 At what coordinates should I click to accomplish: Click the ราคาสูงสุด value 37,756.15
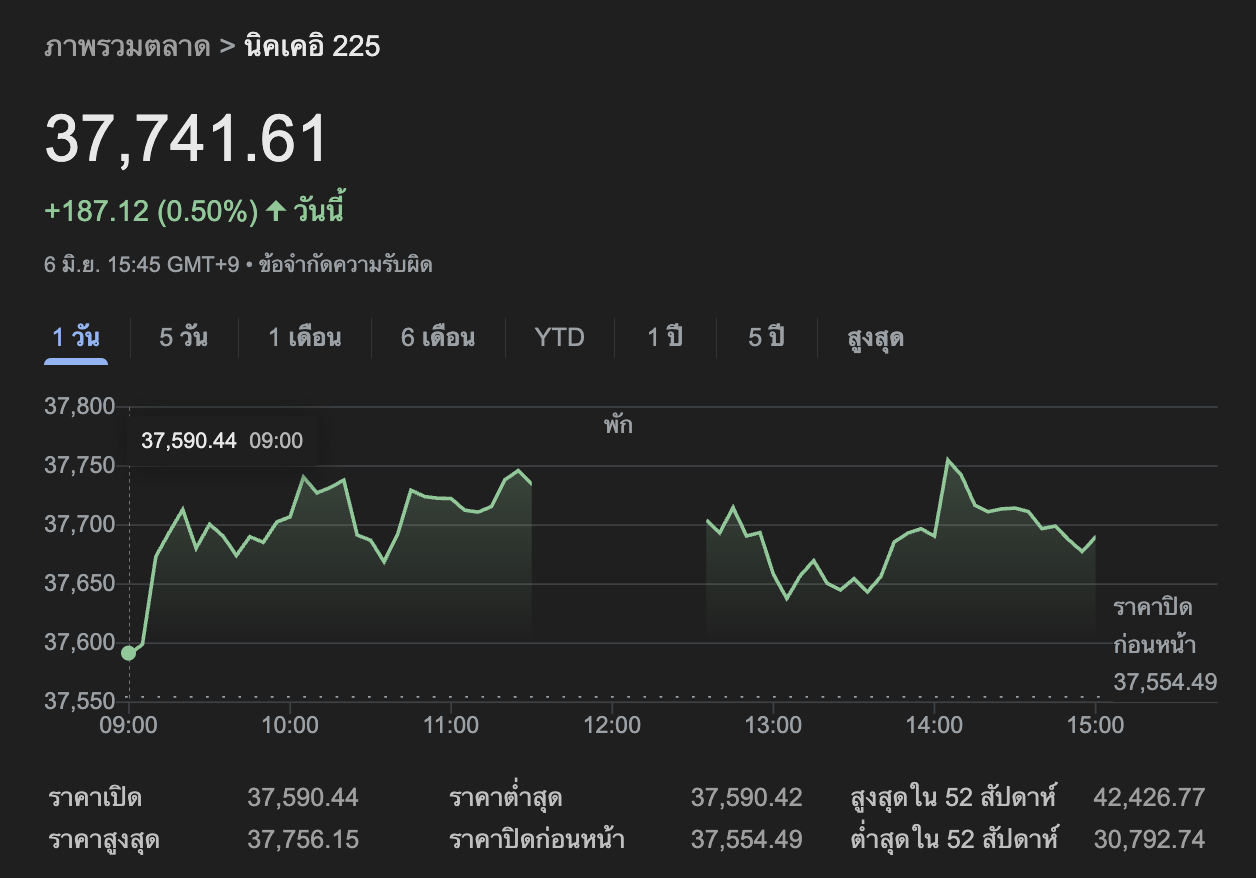[x=303, y=839]
